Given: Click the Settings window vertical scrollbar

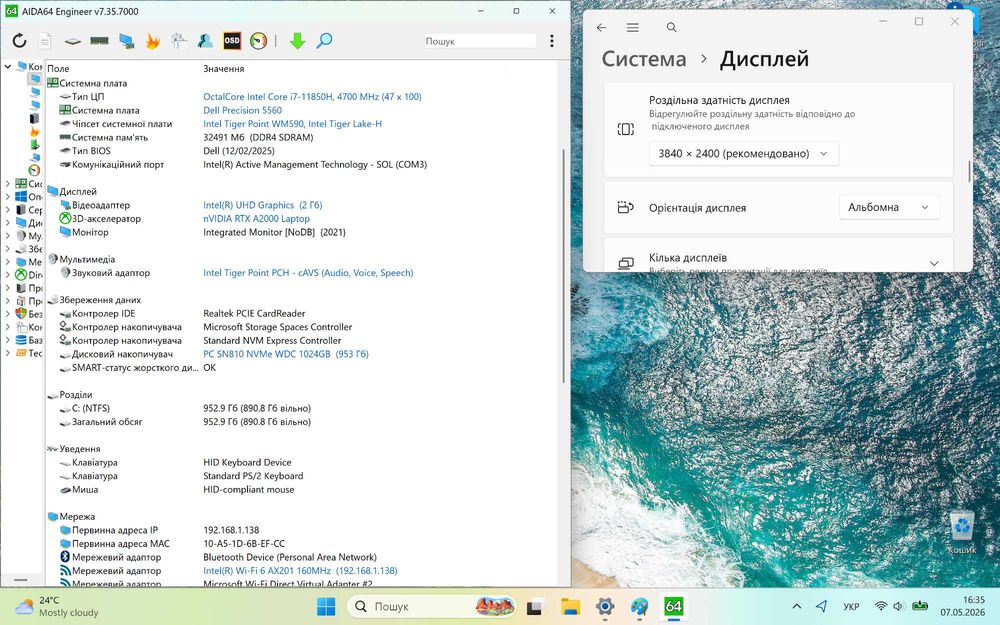Looking at the screenshot, I should (969, 171).
